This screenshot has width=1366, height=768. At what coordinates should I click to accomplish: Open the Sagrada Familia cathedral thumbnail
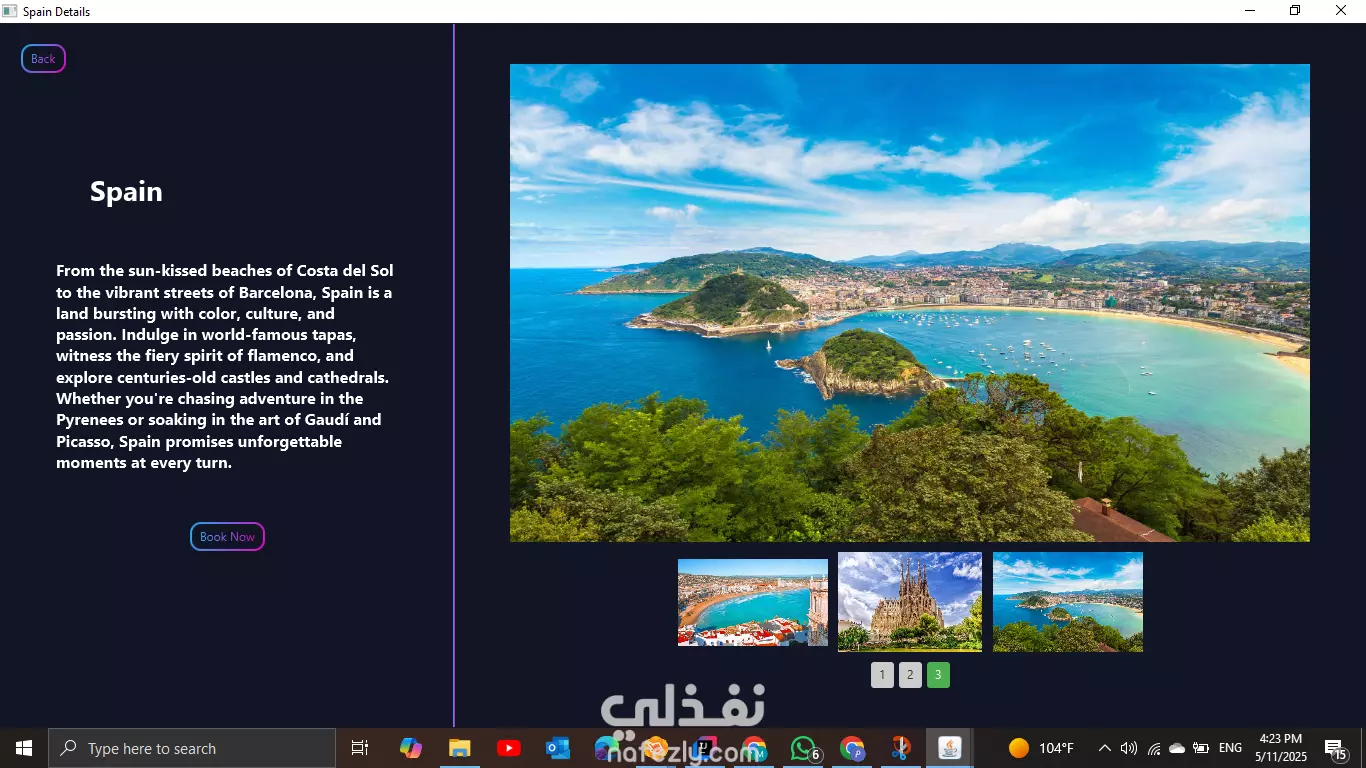coord(910,602)
